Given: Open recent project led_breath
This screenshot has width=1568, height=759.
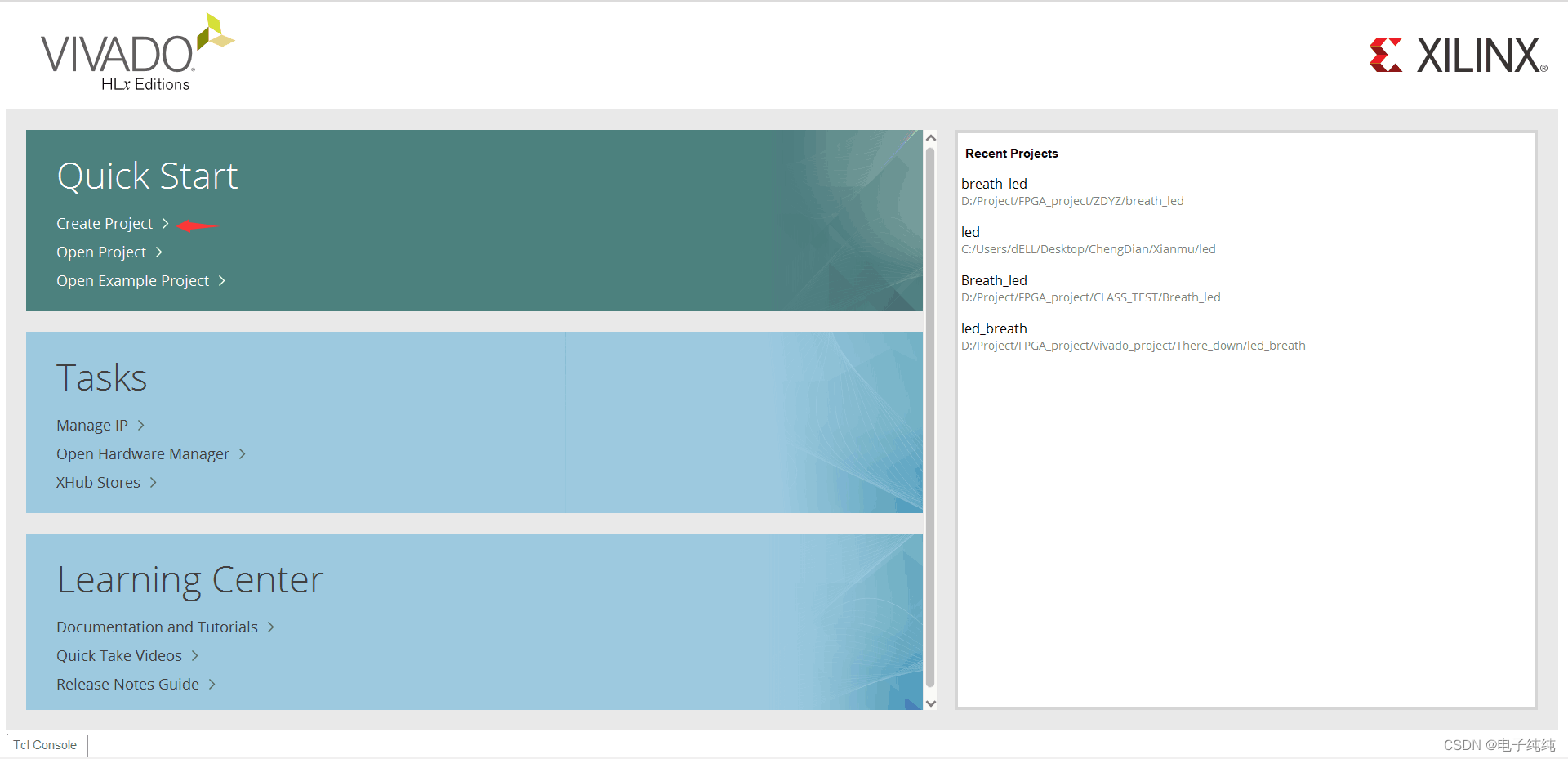Looking at the screenshot, I should coord(994,328).
